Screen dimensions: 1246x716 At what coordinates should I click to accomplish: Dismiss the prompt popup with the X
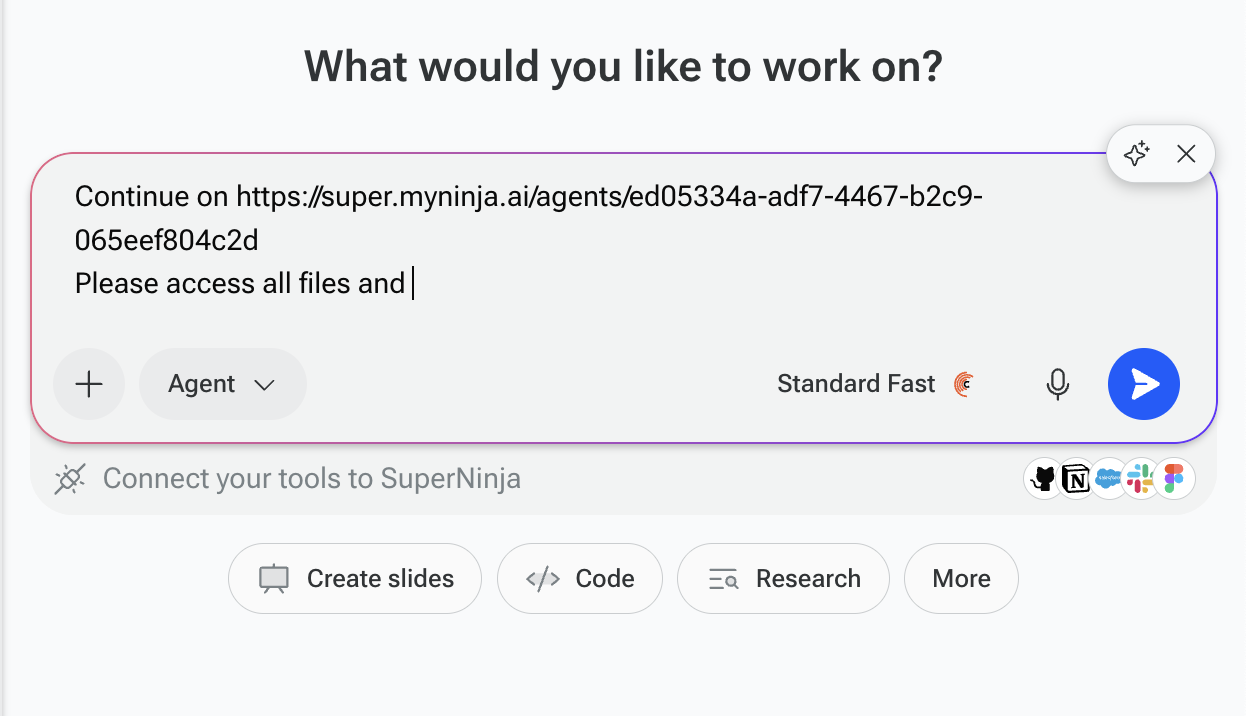click(1186, 154)
